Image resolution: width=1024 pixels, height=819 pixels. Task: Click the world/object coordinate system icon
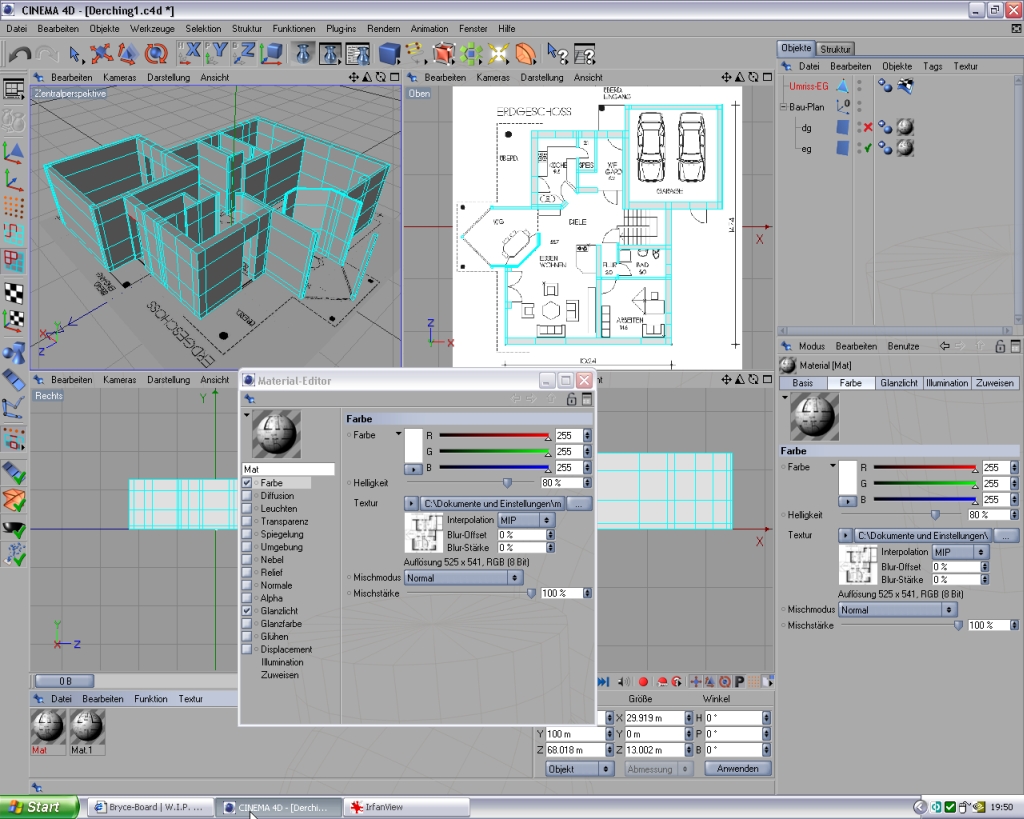point(271,54)
